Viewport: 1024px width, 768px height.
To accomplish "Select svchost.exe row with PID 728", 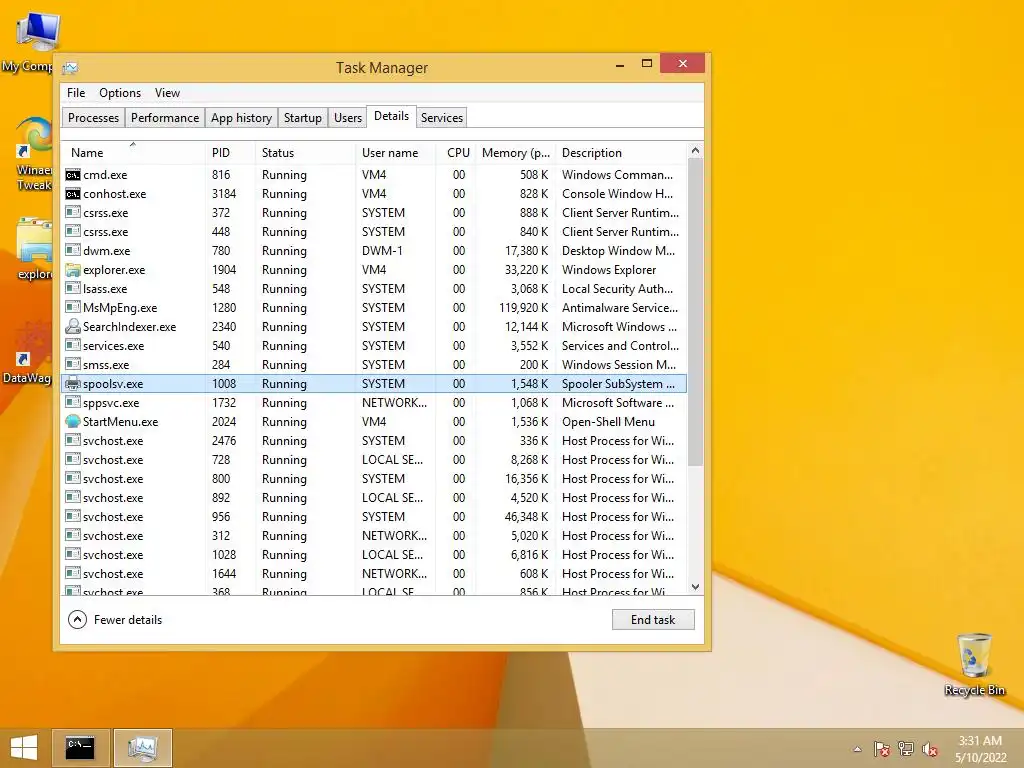I will pyautogui.click(x=374, y=460).
